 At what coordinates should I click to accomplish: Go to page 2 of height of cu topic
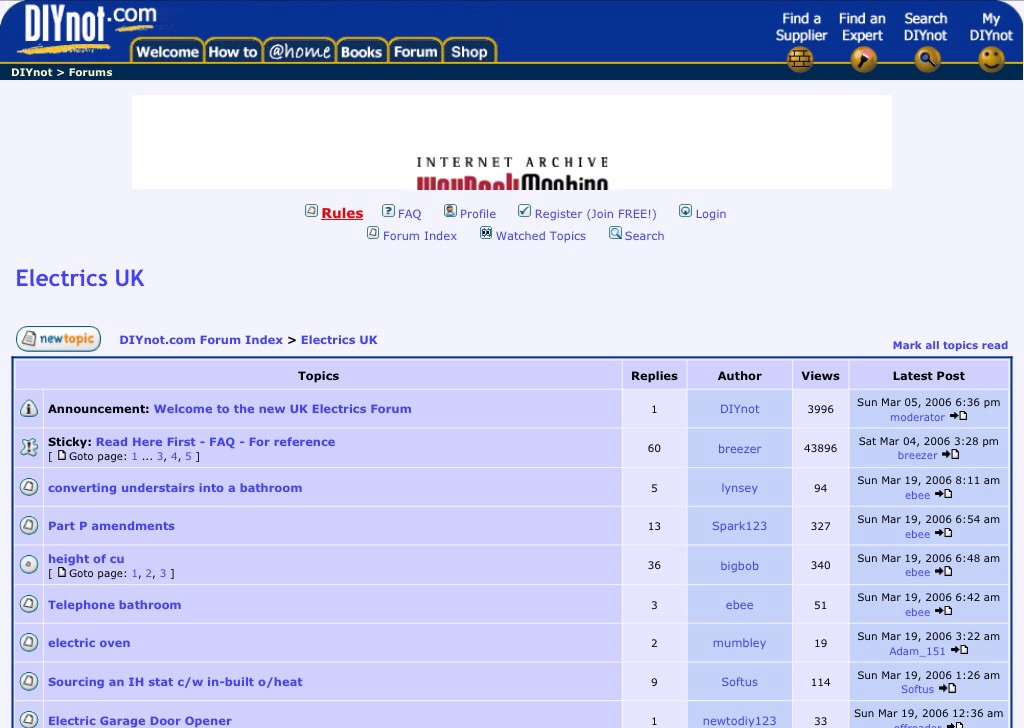pos(148,574)
